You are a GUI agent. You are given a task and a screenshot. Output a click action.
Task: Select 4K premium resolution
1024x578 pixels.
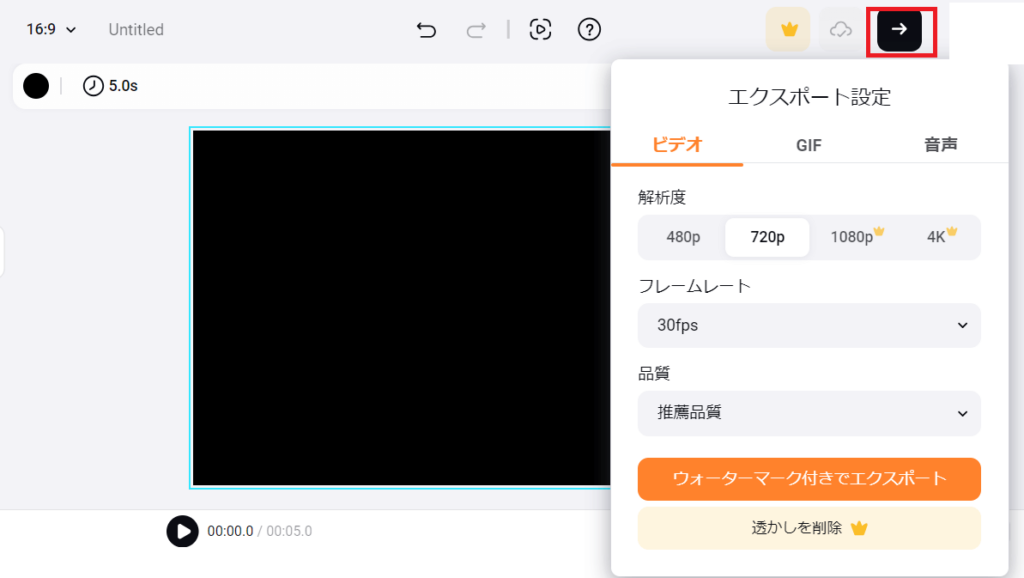941,237
